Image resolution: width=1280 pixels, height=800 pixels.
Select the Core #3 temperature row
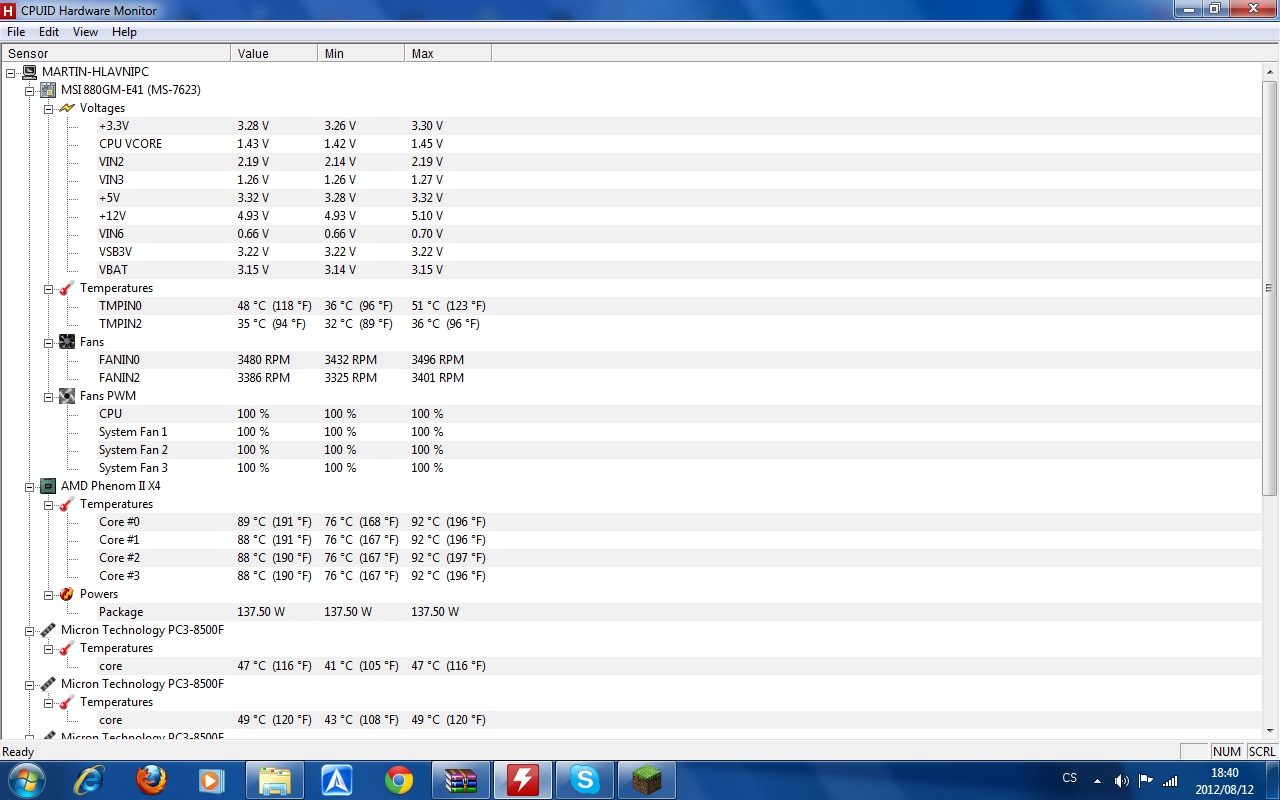[631, 576]
